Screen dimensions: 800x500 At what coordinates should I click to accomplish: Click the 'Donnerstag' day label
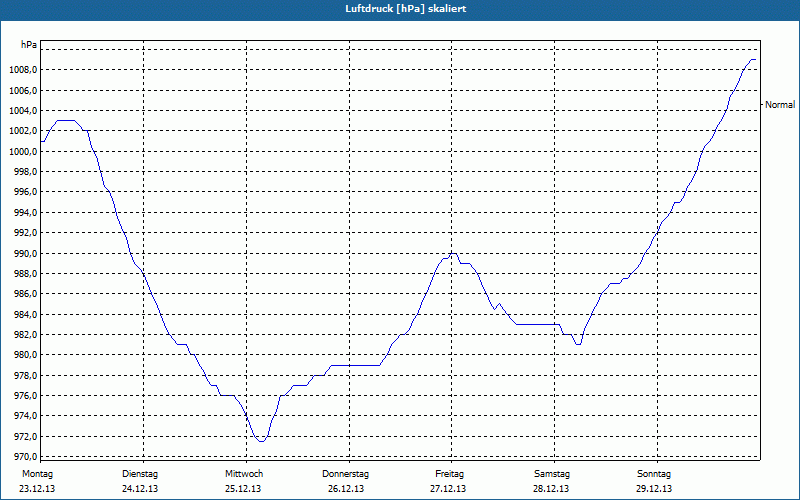pos(345,474)
